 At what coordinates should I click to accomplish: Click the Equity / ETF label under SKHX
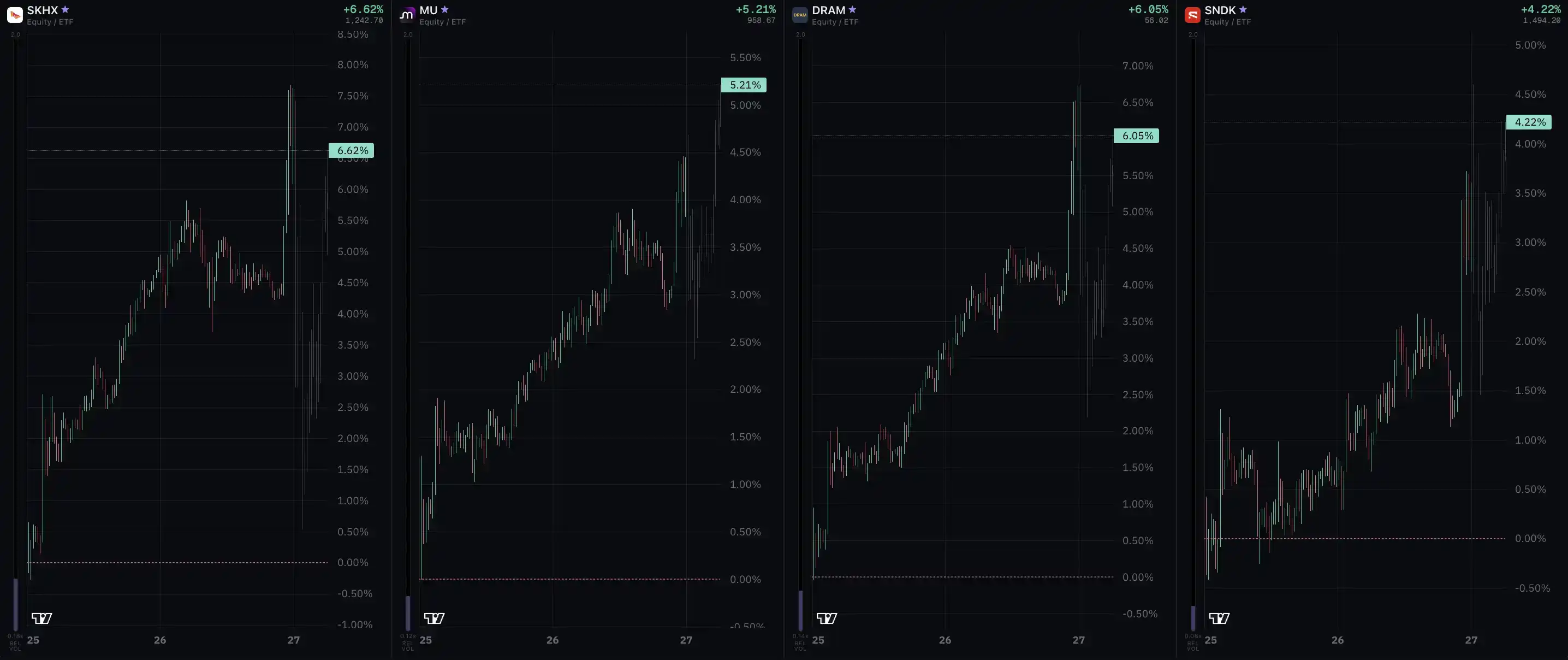pyautogui.click(x=50, y=22)
